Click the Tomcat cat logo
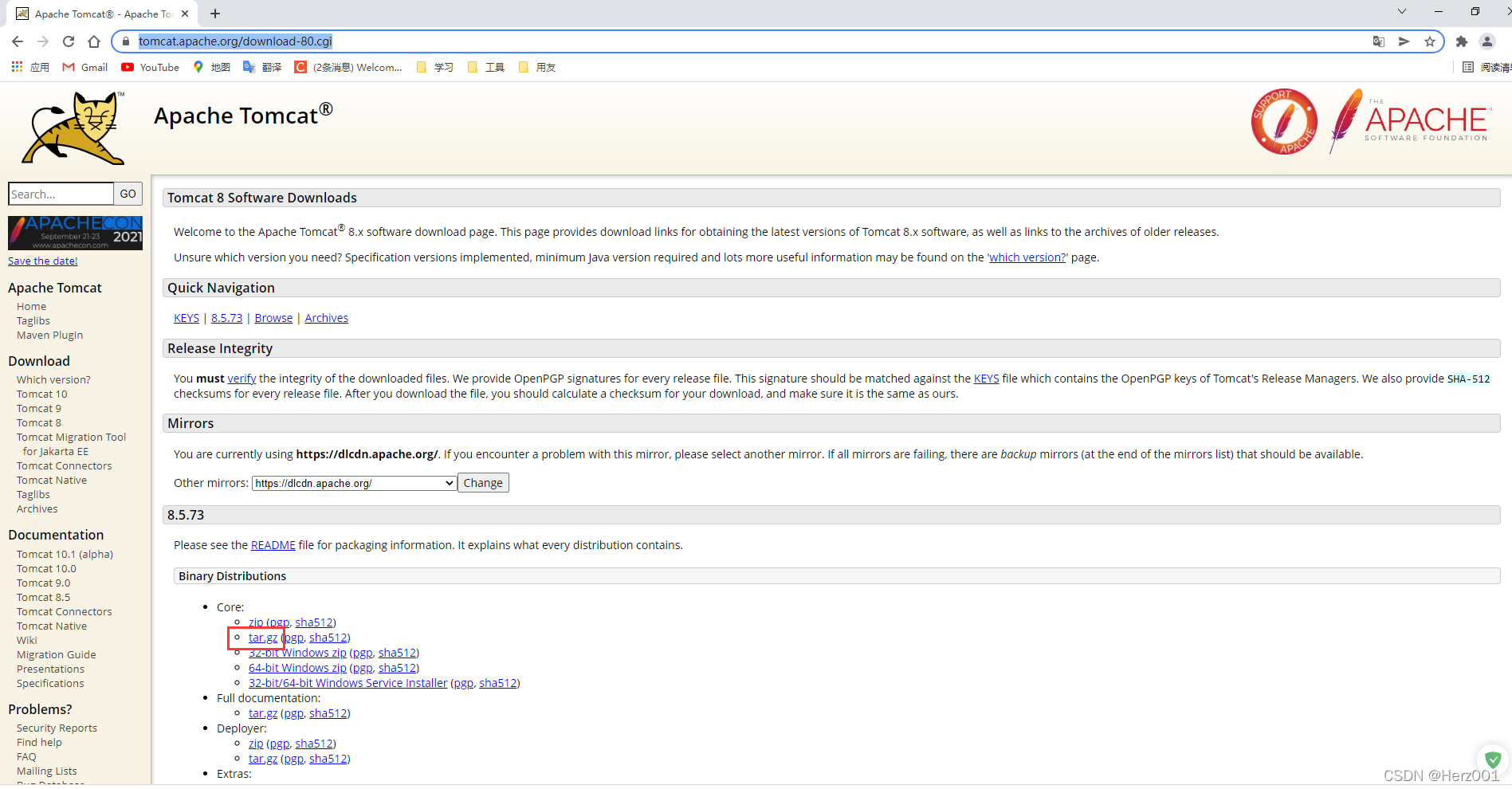 tap(74, 128)
